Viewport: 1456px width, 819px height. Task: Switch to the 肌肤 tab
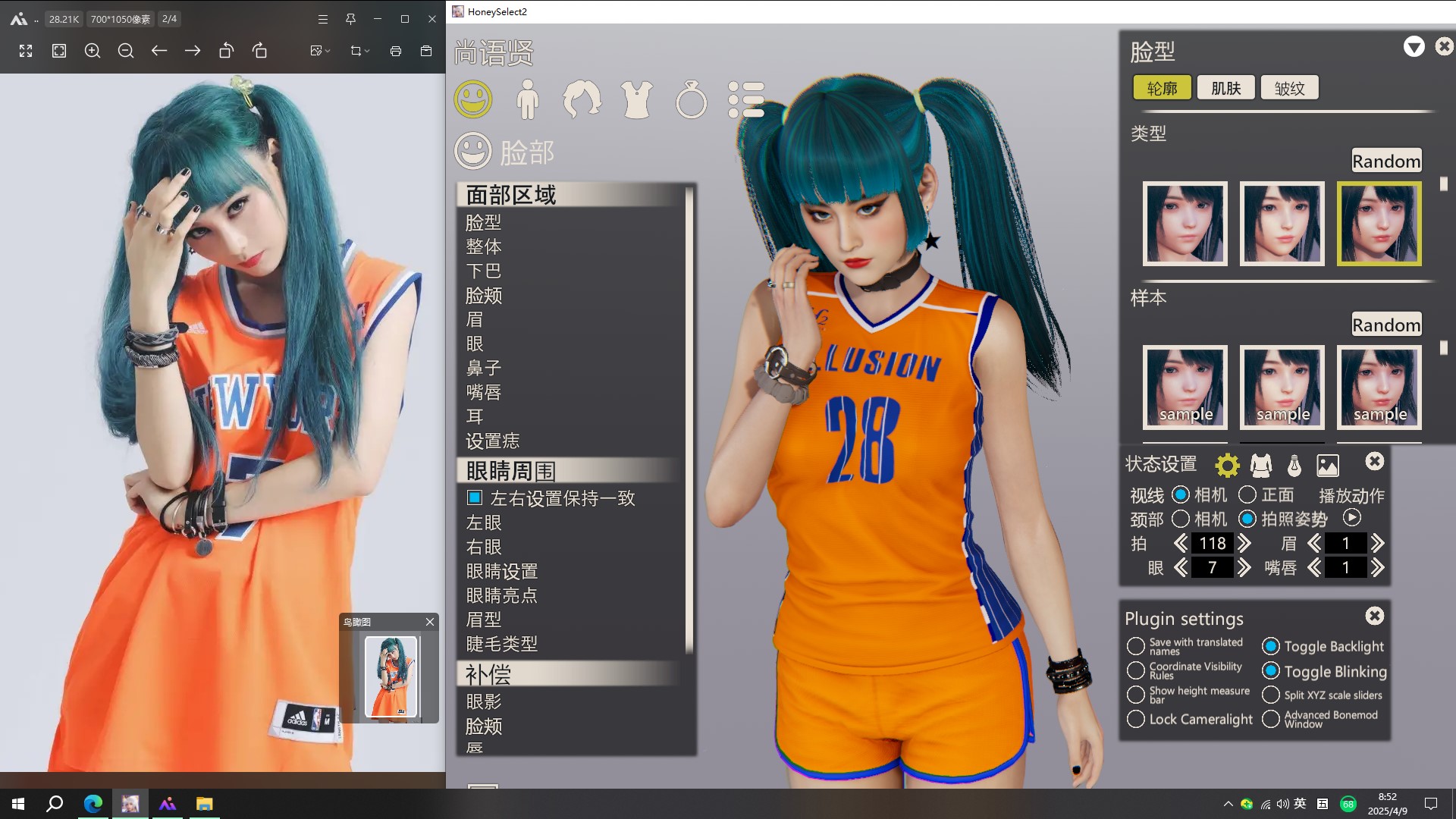(x=1225, y=88)
